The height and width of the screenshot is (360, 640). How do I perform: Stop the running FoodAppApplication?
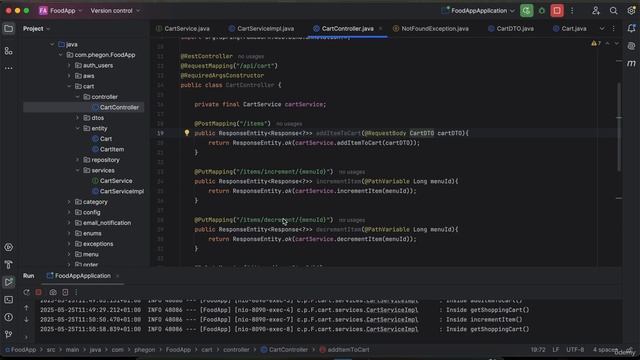557,11
